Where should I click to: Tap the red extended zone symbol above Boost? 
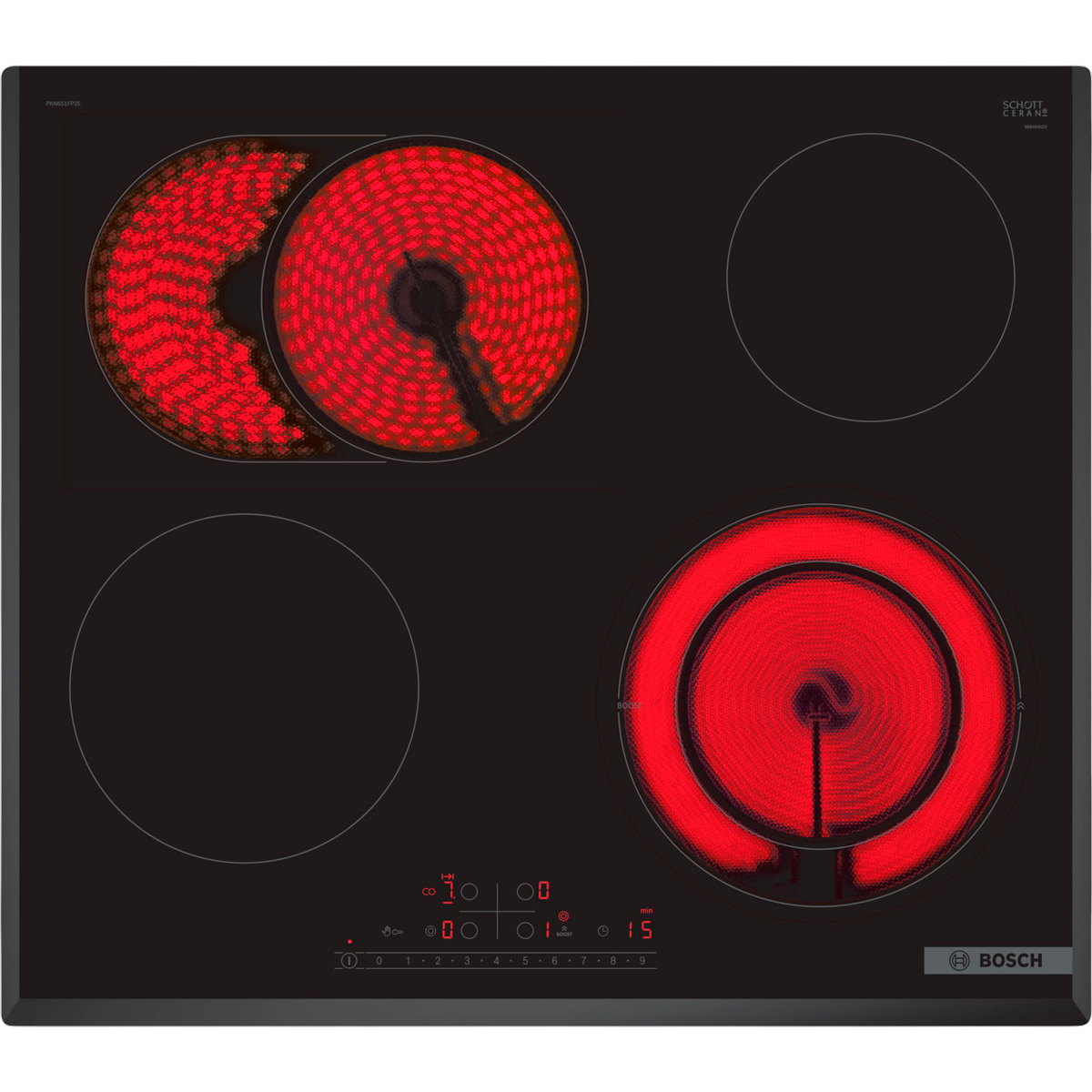564,916
